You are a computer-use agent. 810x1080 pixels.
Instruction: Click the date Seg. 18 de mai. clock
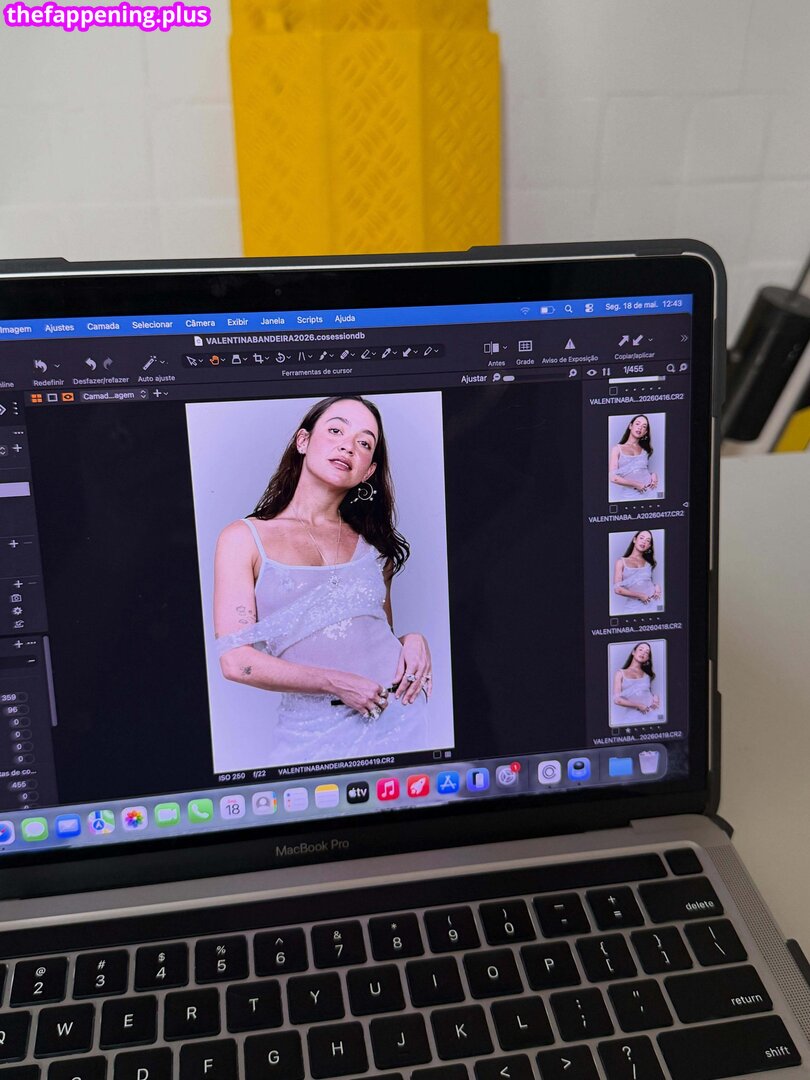[643, 304]
